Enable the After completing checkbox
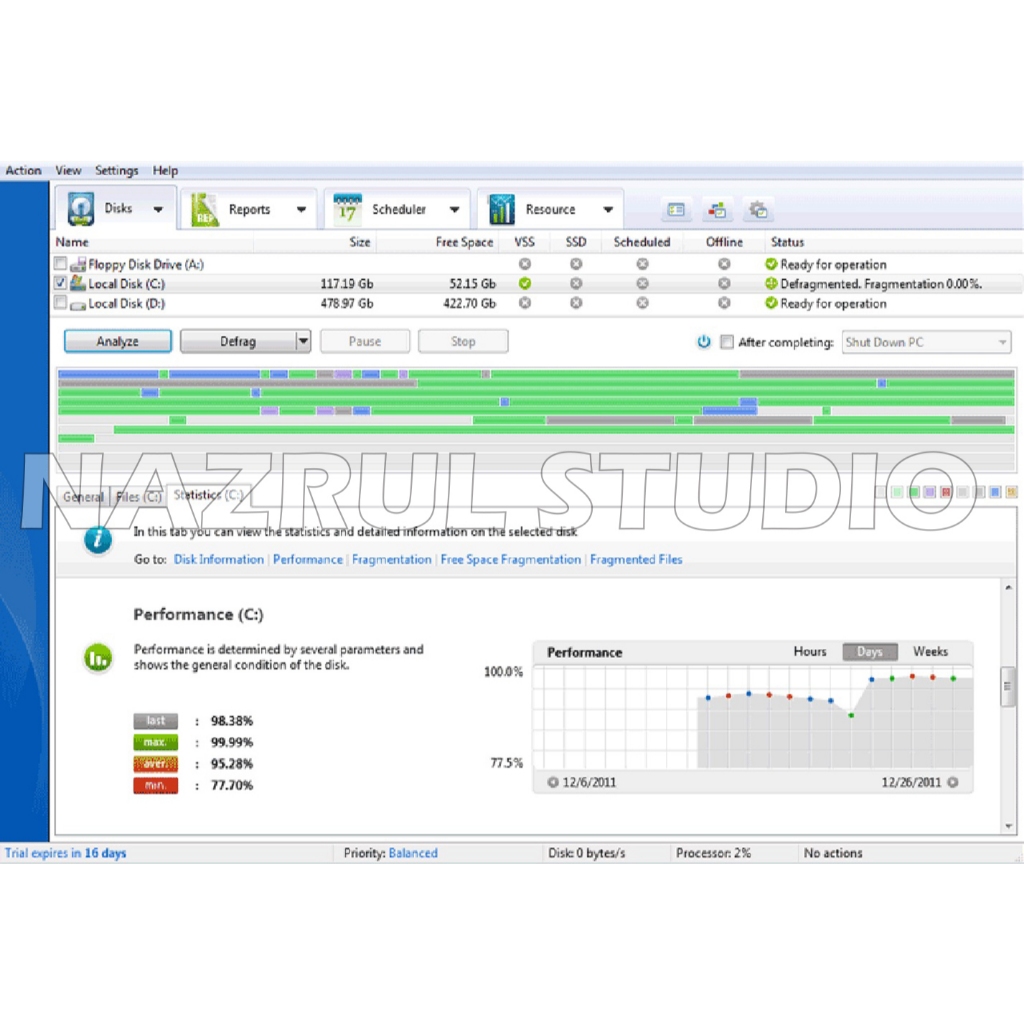This screenshot has width=1024, height=1024. pos(727,342)
